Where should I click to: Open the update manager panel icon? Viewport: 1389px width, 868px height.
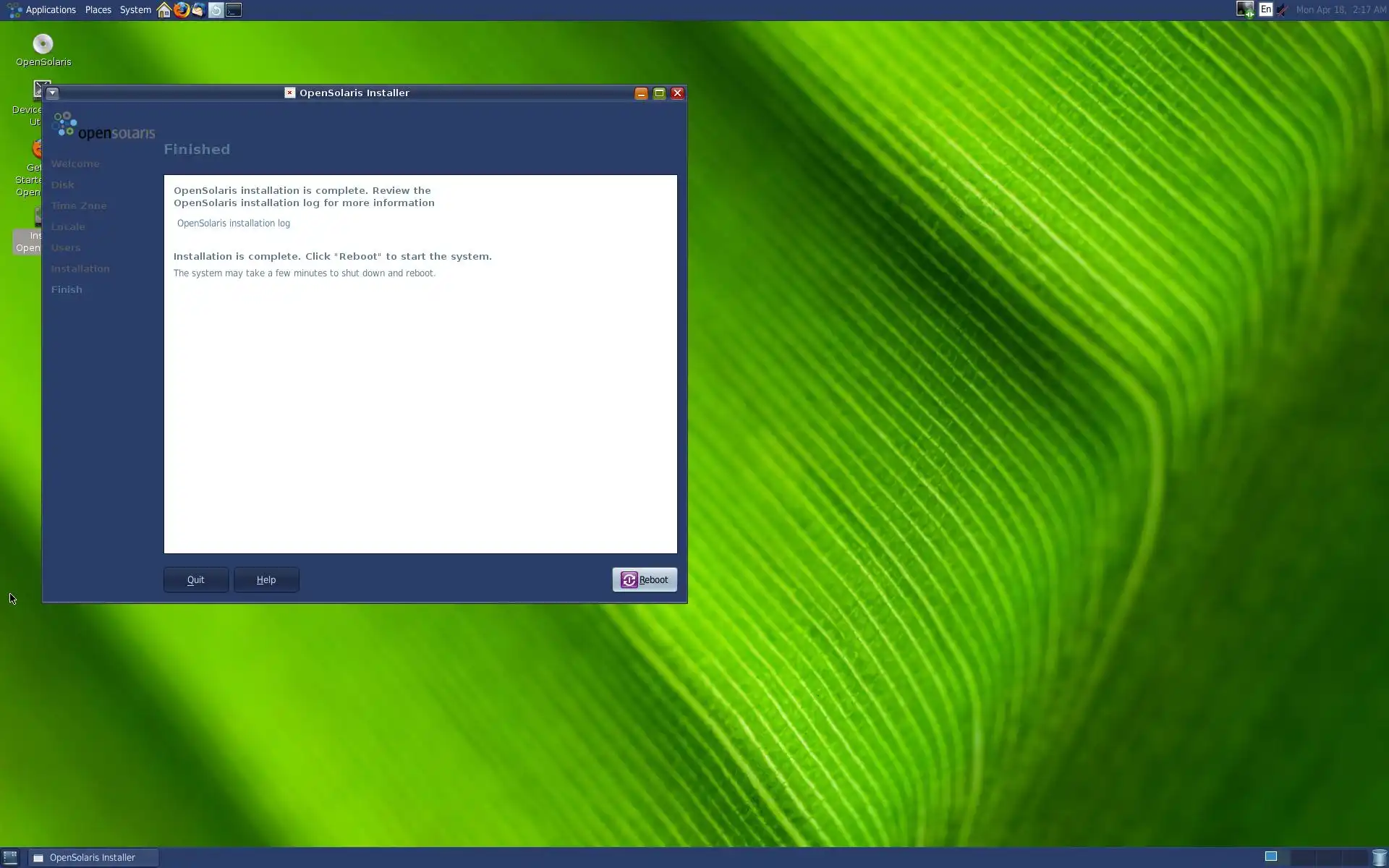coord(216,10)
